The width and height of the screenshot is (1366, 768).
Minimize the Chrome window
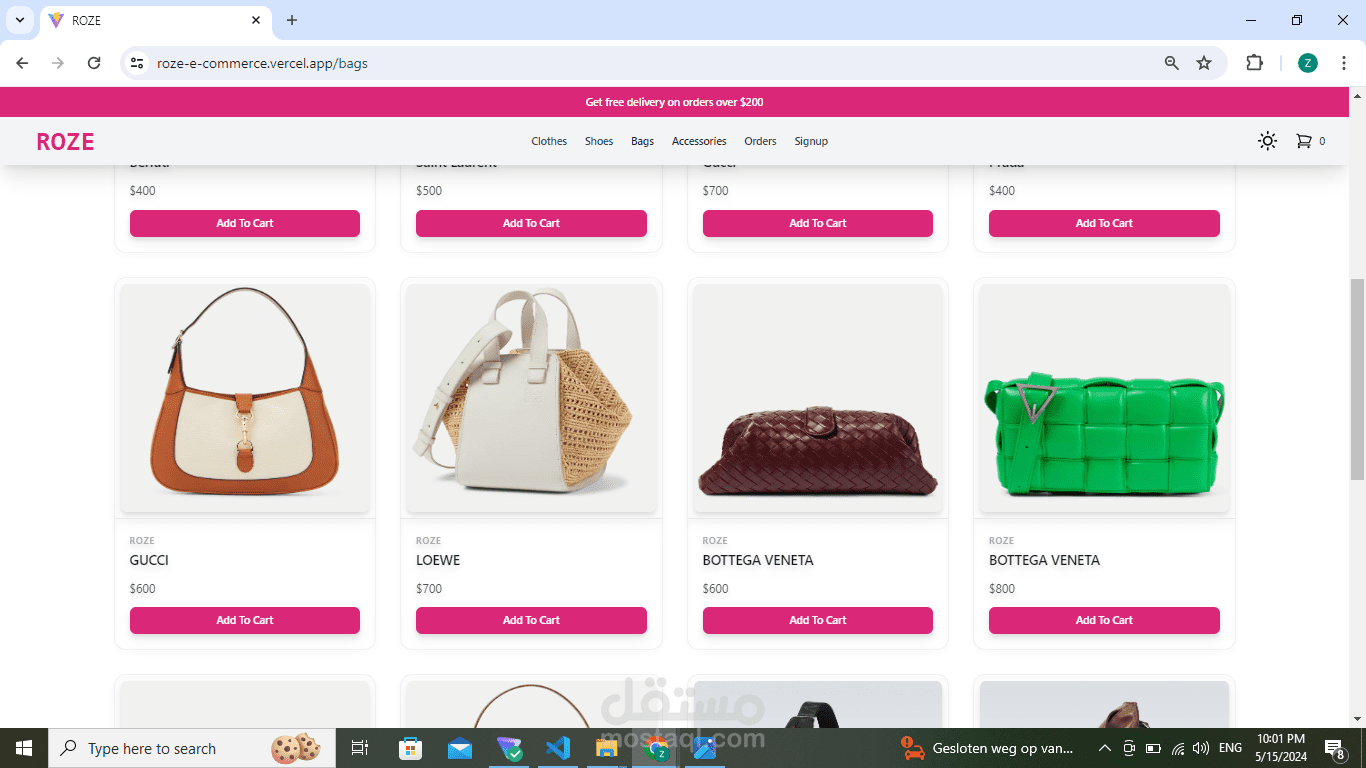click(1251, 20)
